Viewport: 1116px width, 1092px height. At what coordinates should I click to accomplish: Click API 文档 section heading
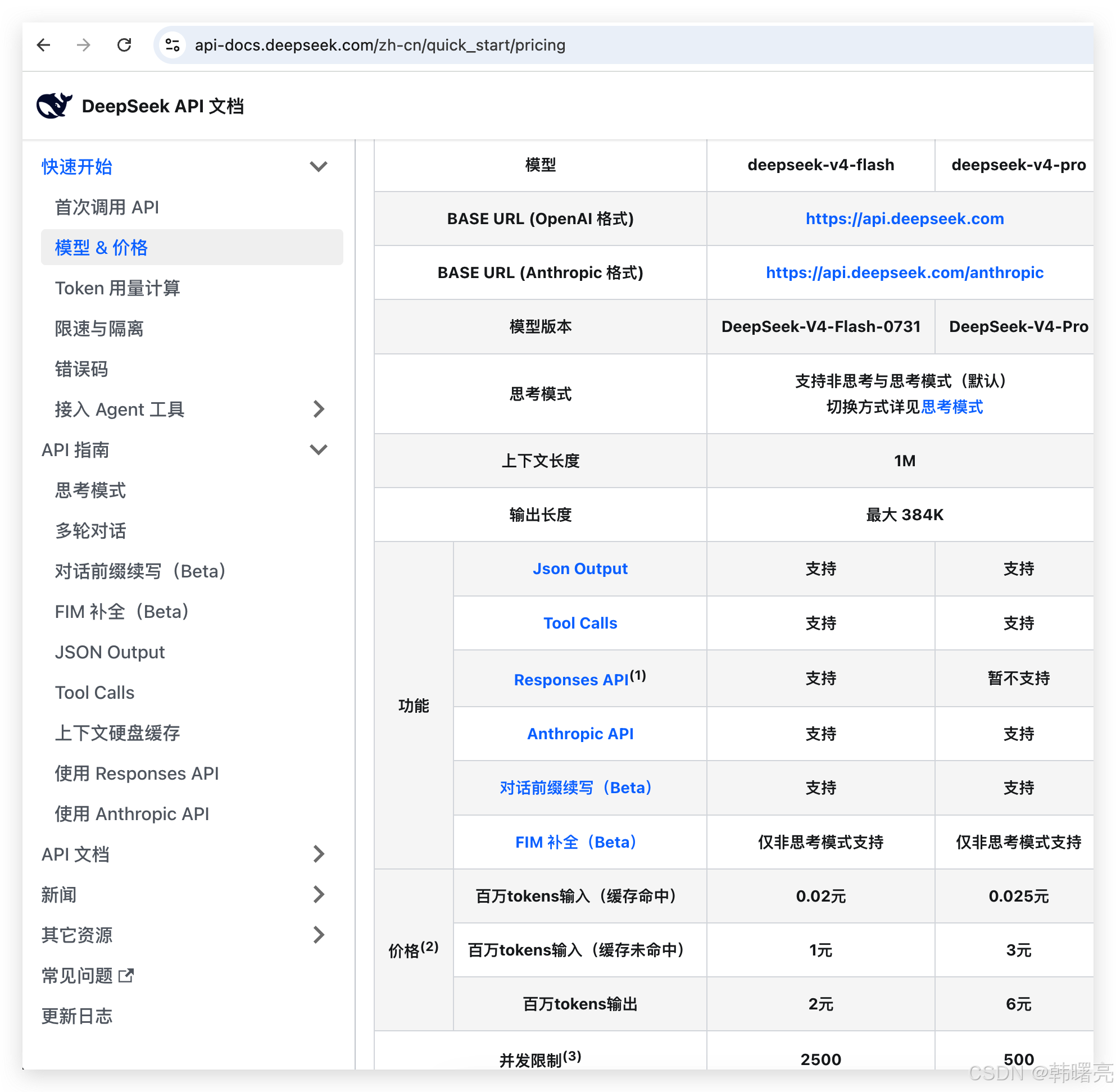click(x=75, y=854)
